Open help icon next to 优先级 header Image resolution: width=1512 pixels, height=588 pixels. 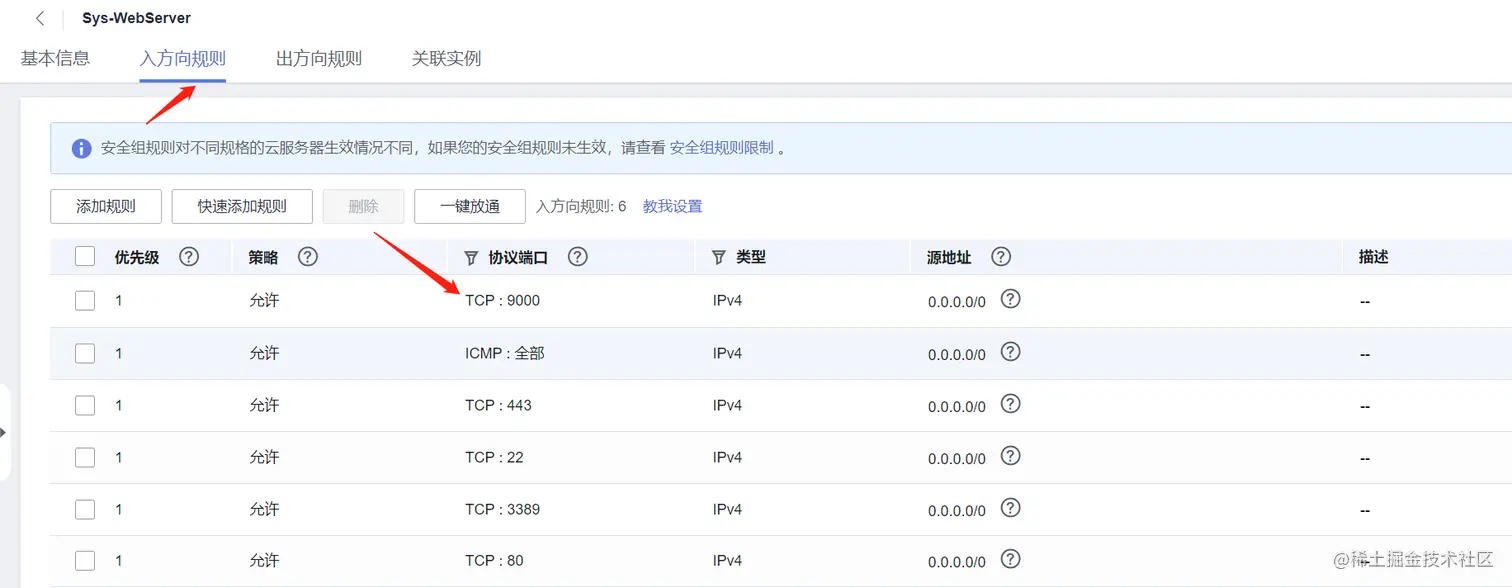click(189, 256)
